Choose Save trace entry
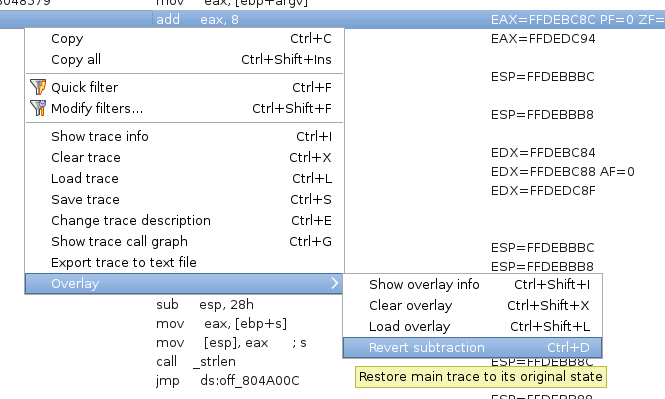Screen dimensions: 665x399 coord(184,199)
